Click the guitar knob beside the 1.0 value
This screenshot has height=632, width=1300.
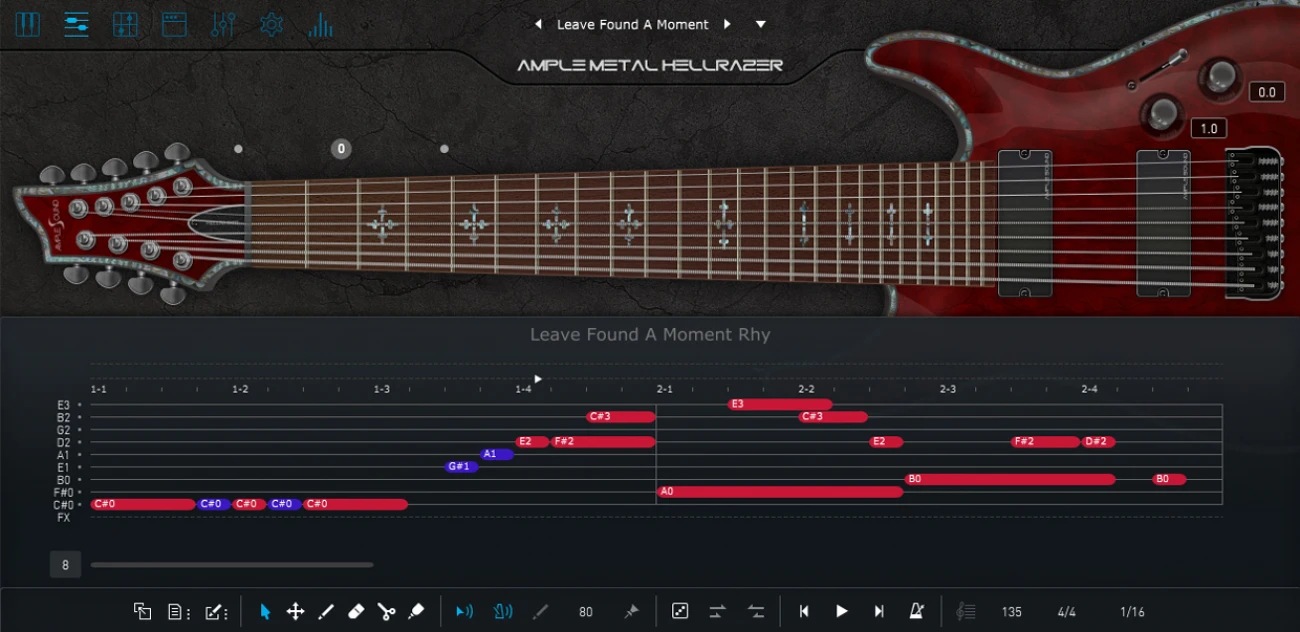[1161, 114]
